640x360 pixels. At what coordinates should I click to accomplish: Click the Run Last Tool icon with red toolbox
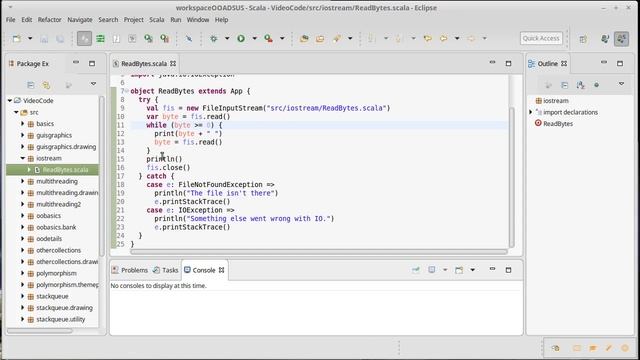click(268, 38)
